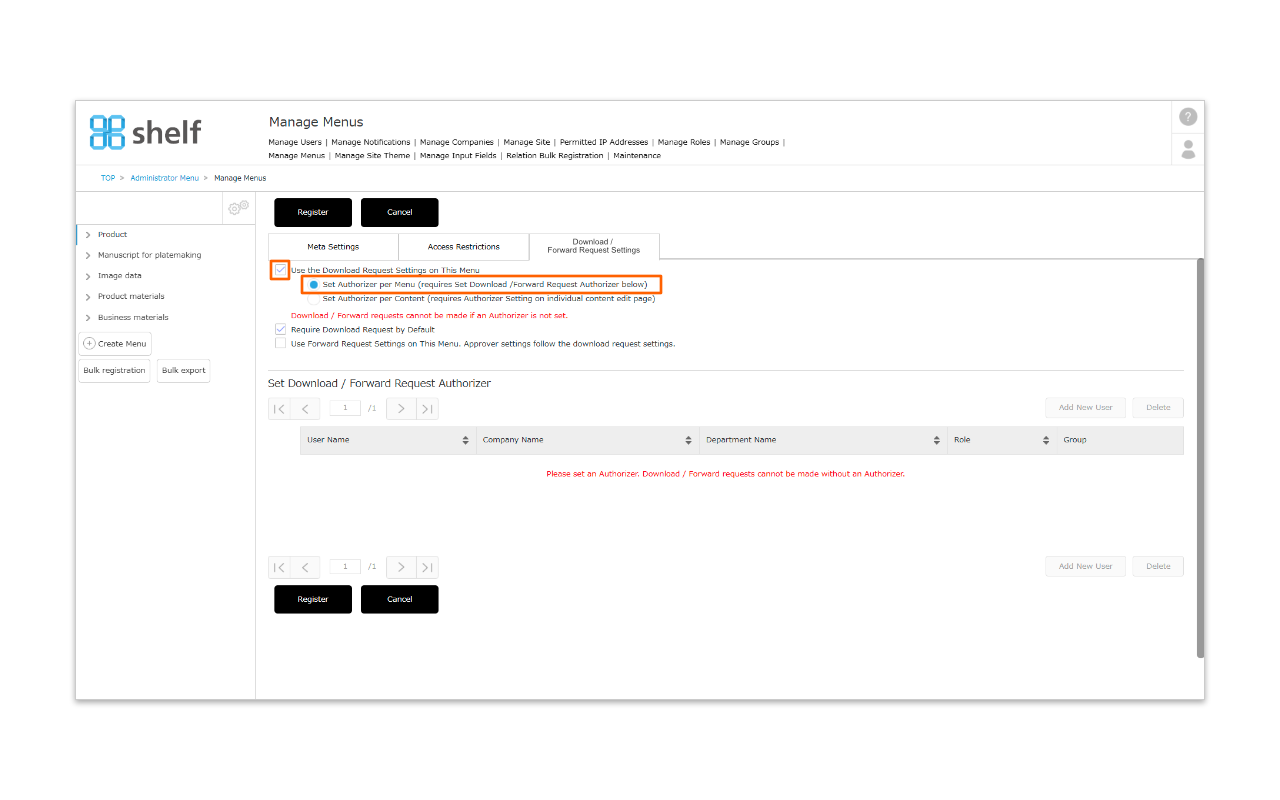This screenshot has height=800, width=1280.
Task: Click the help question mark icon
Action: point(1188,117)
